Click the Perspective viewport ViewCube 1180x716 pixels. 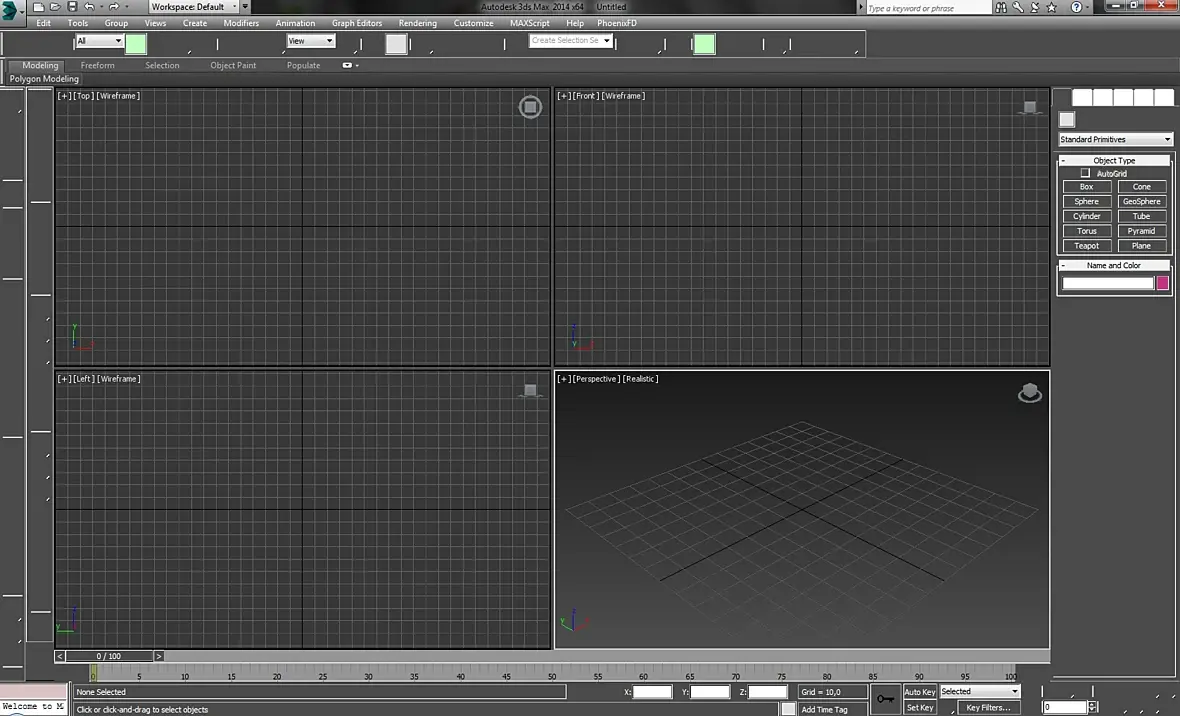pyautogui.click(x=1029, y=393)
